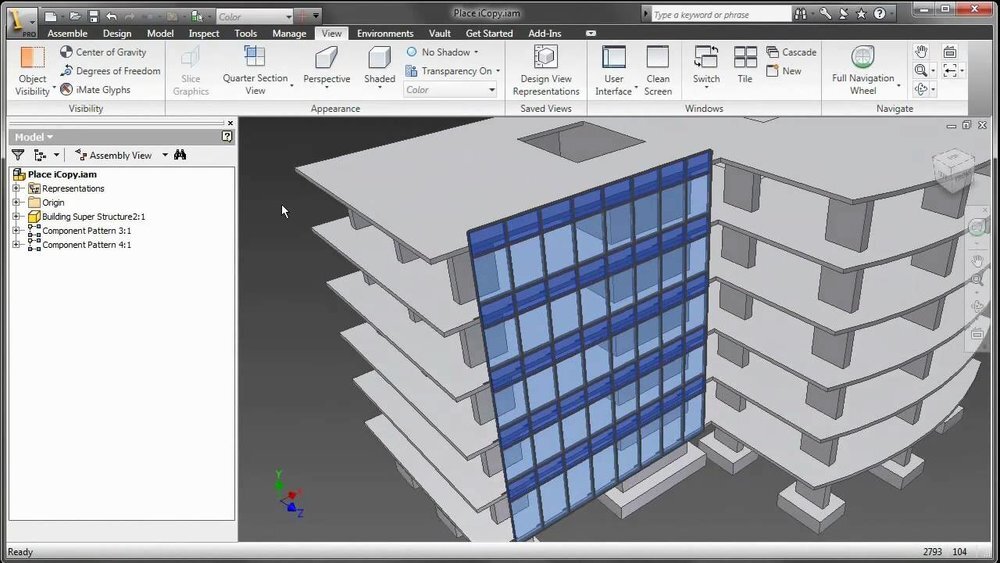Click the 'Ready' status bar text
Screen dimensions: 1000x563
tap(20, 552)
